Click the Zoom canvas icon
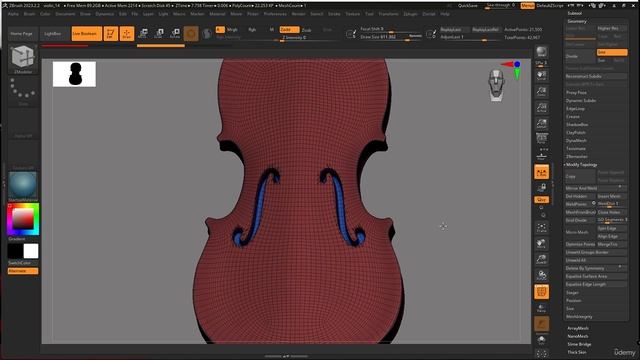Screen dimensions: 640x360 tap(542, 92)
